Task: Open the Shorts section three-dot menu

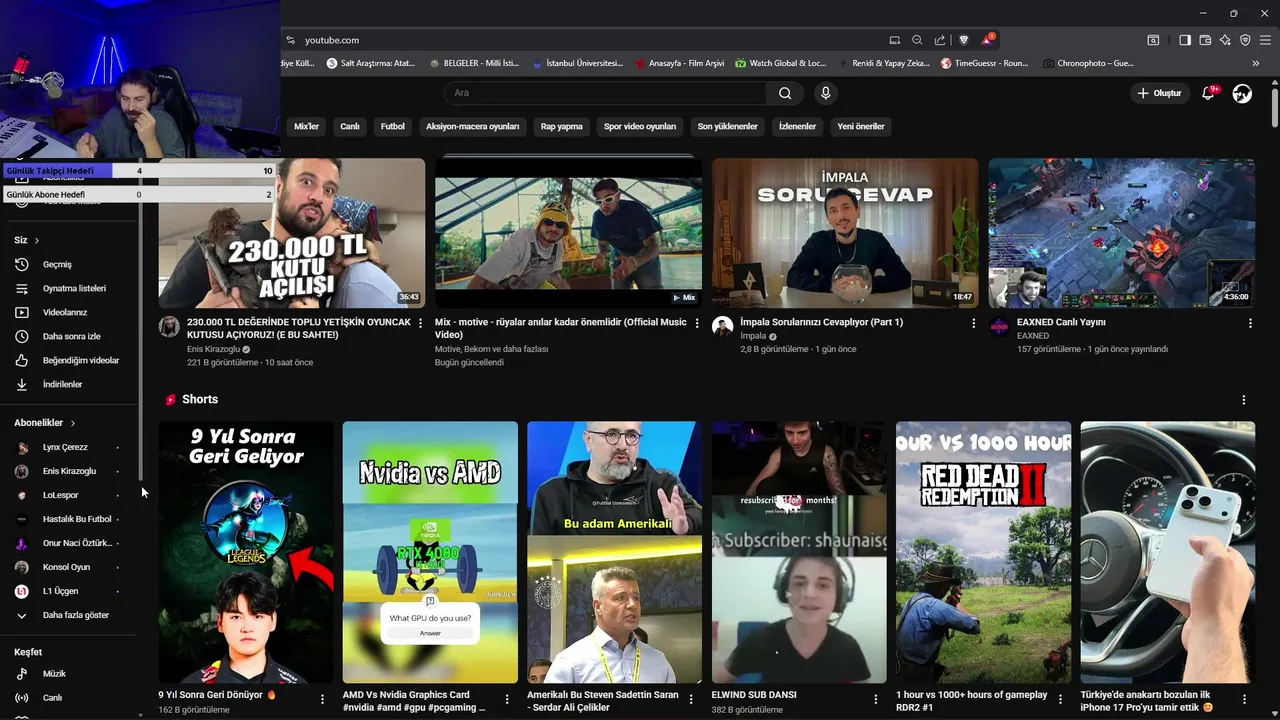Action: pyautogui.click(x=1244, y=400)
